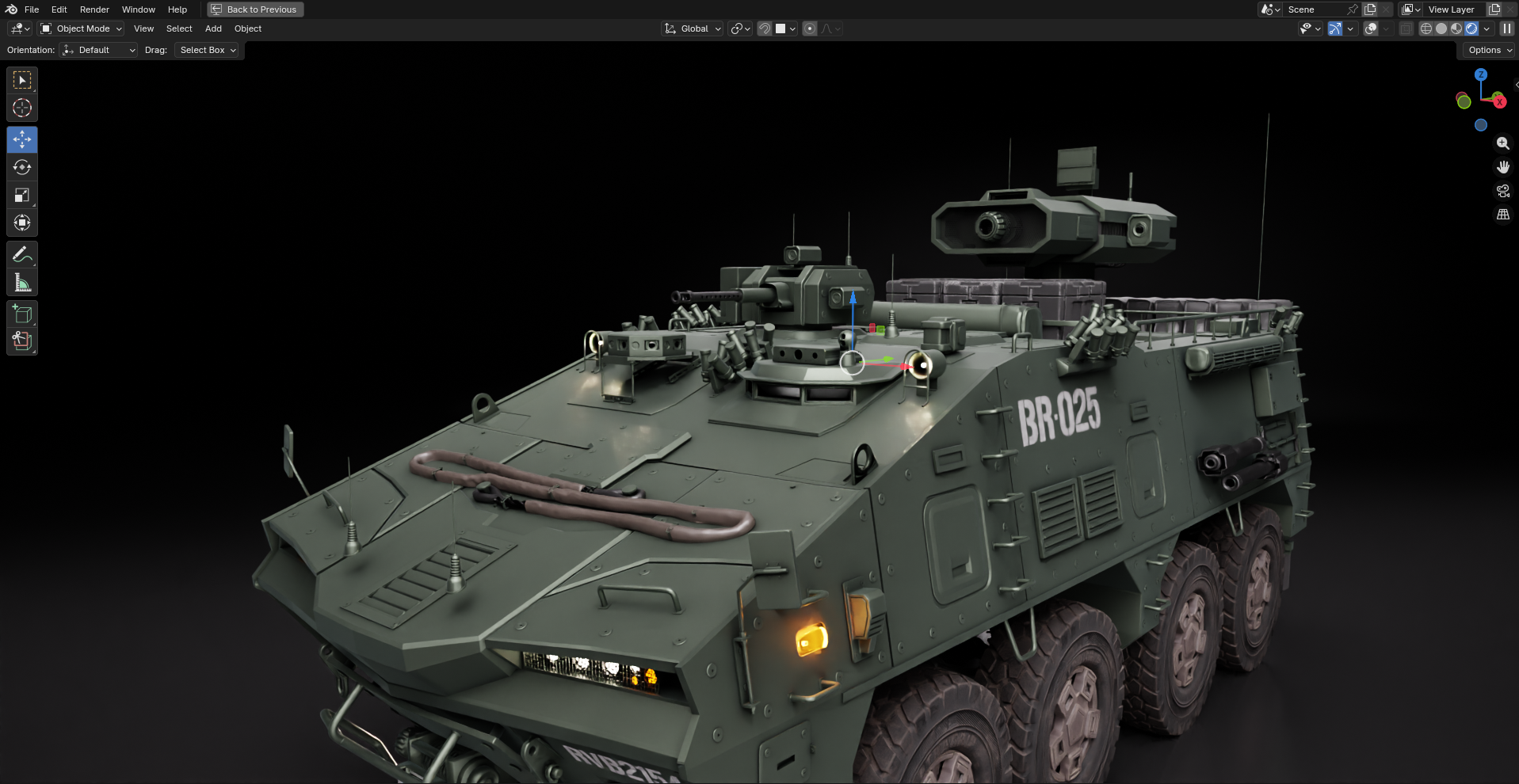This screenshot has width=1519, height=784.
Task: Open the Object Mode dropdown
Action: click(x=82, y=29)
